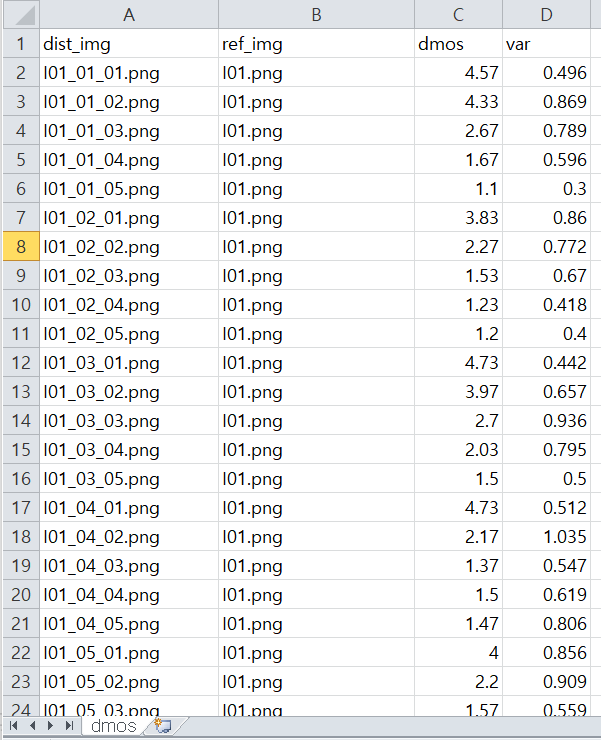Click dmos value 2.67

click(458, 131)
